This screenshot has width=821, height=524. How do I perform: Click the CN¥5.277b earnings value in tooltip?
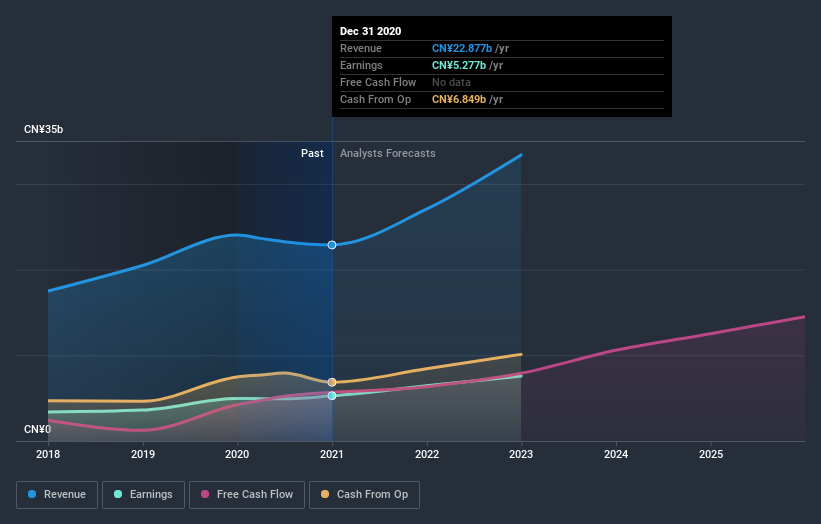pos(459,65)
